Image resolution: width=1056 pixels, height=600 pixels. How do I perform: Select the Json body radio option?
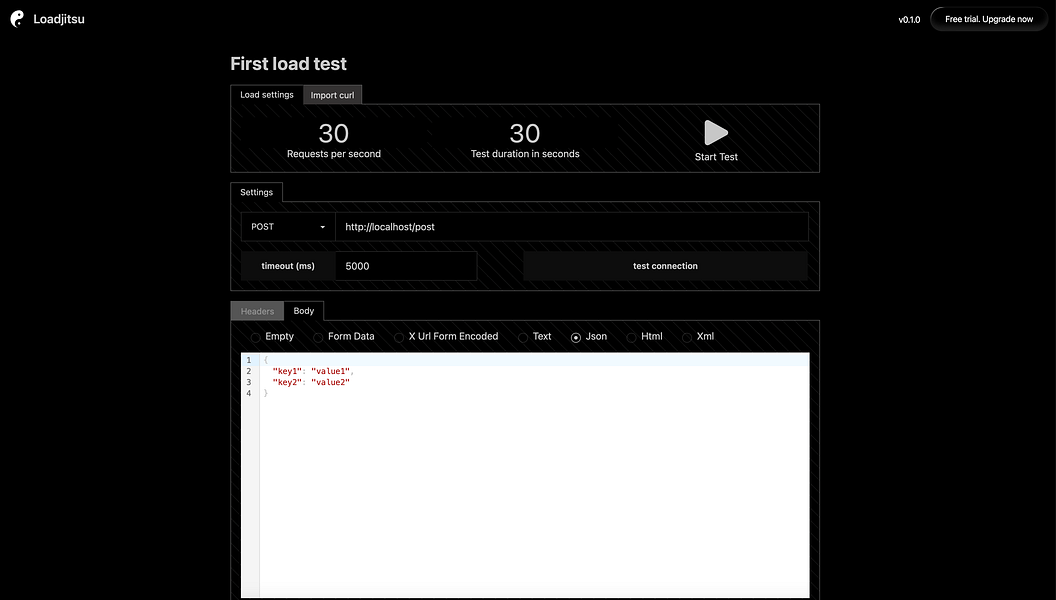576,337
